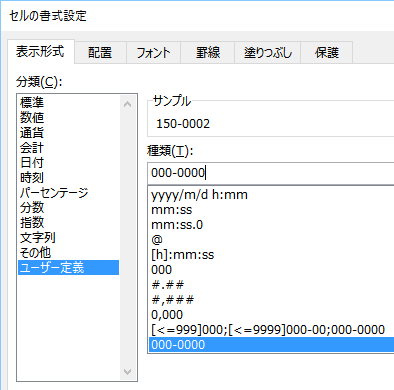Viewport: 394px width, 390px height.
Task: Switch to the 配置 tab
Action: (100, 53)
